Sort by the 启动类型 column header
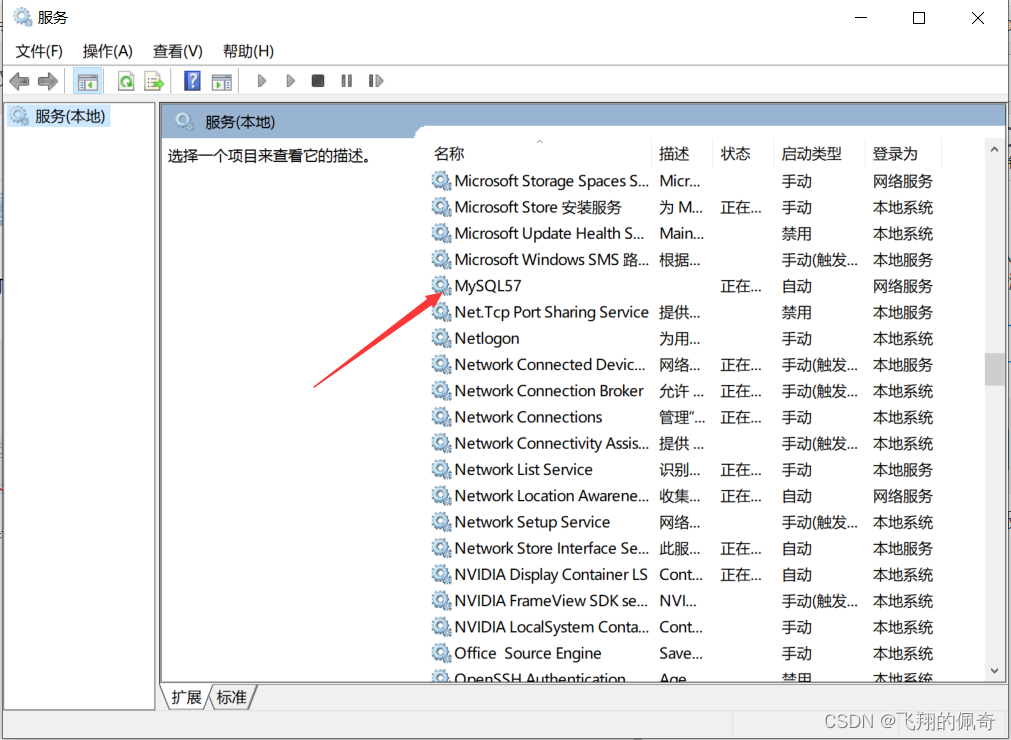This screenshot has width=1011, height=740. [x=820, y=153]
